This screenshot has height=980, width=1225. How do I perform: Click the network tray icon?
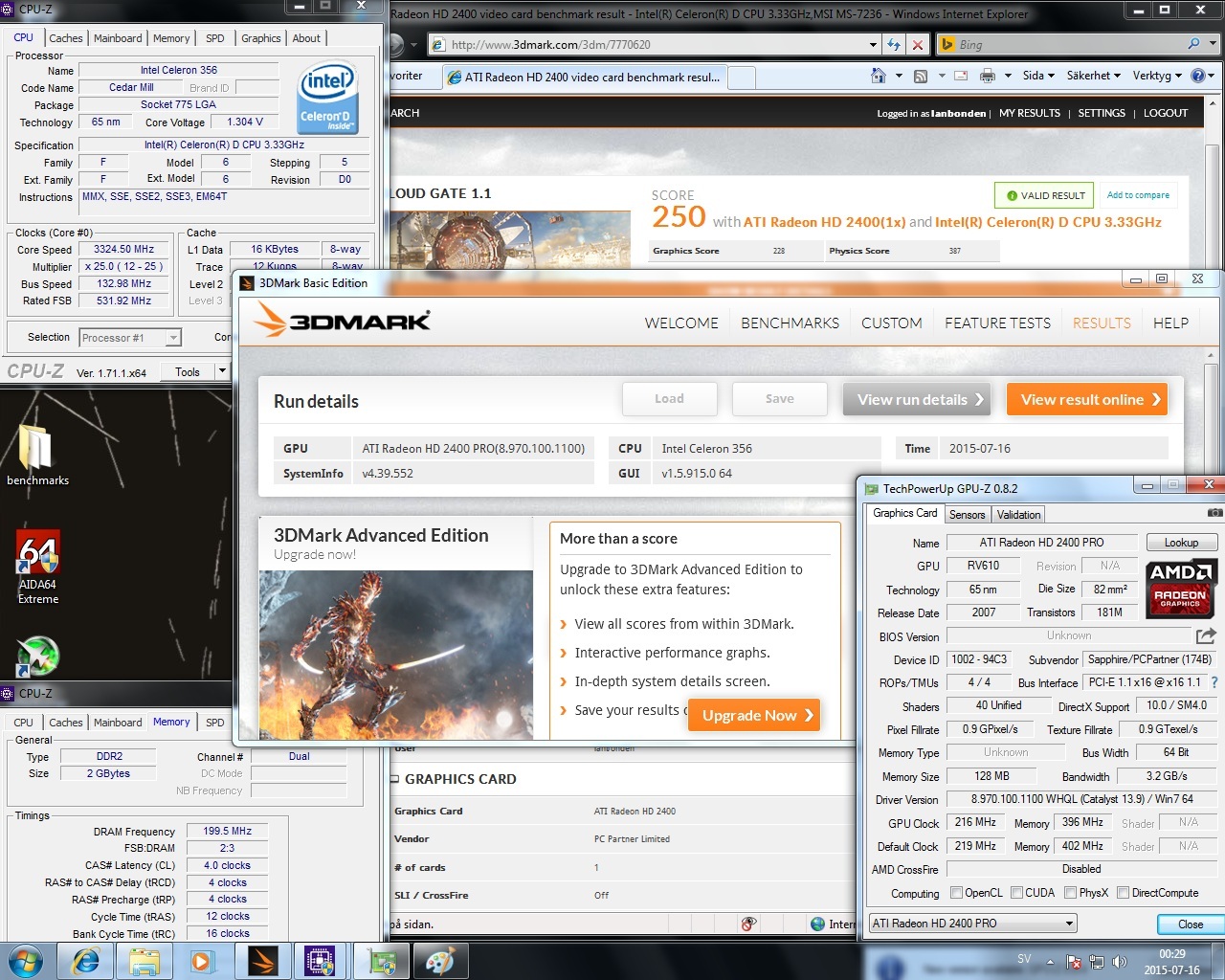(x=1097, y=962)
